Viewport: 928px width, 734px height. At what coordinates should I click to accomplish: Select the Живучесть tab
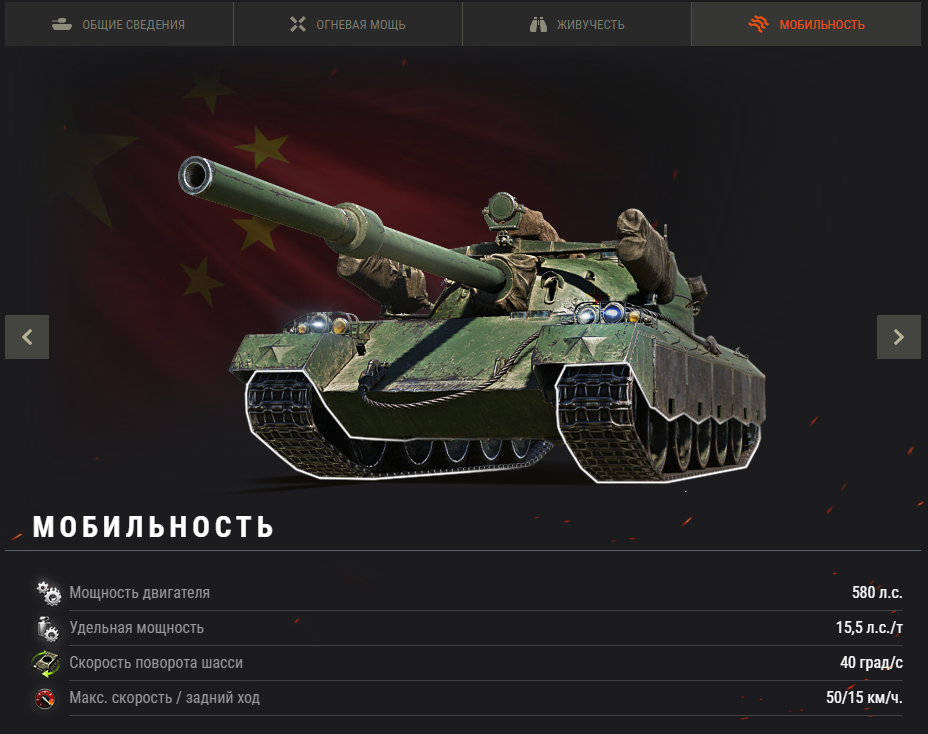click(576, 24)
